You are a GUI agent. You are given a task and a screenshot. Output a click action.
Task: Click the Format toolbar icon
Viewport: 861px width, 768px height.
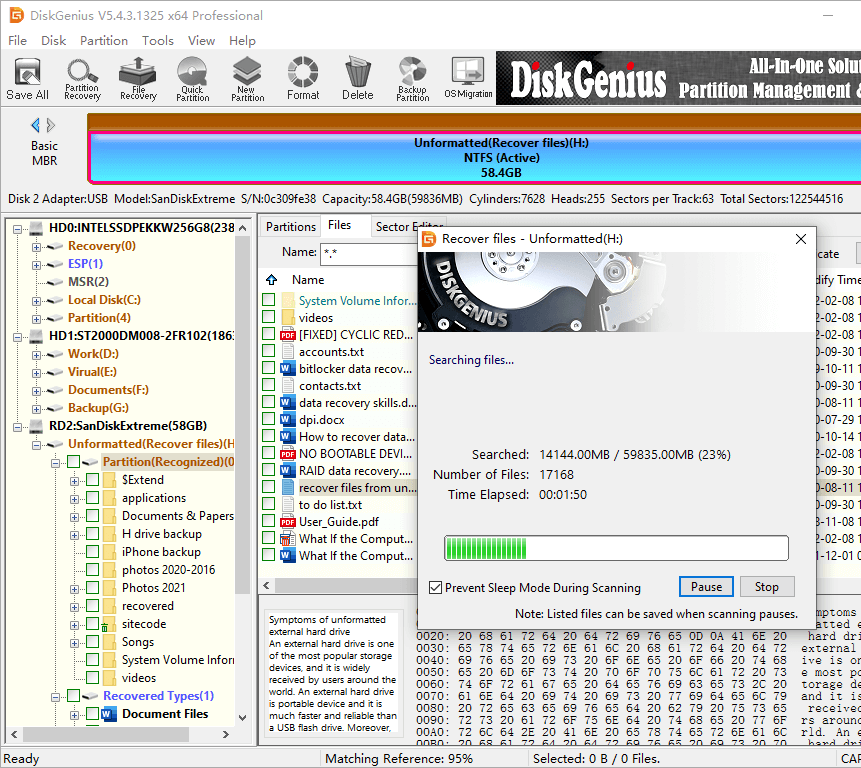tap(303, 78)
